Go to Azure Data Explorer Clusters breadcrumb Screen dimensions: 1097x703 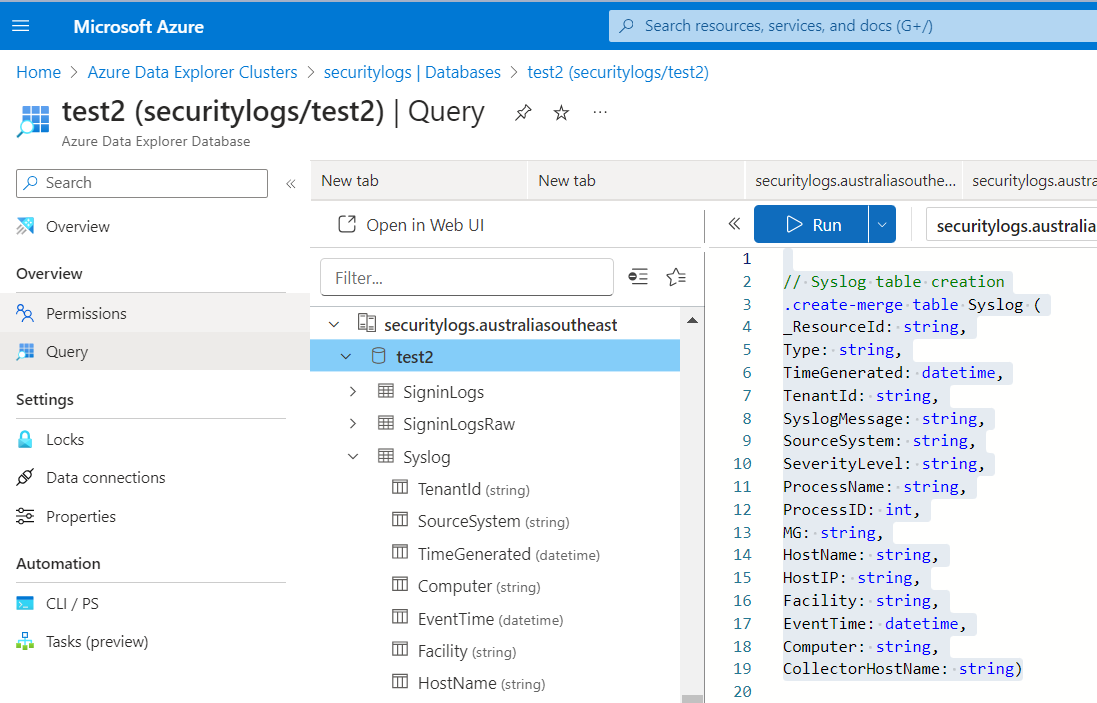(x=192, y=72)
